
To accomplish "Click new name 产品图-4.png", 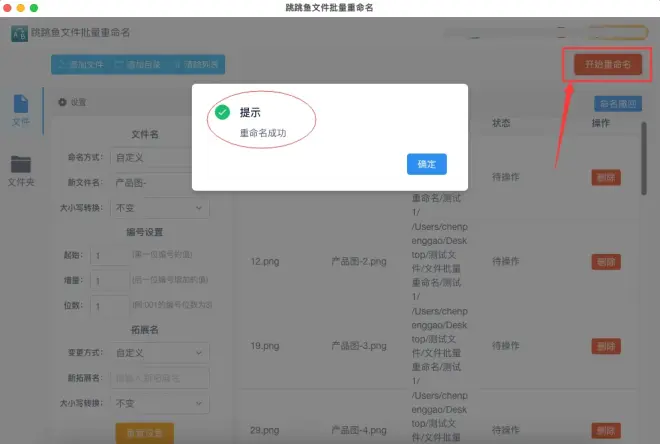I will point(359,430).
